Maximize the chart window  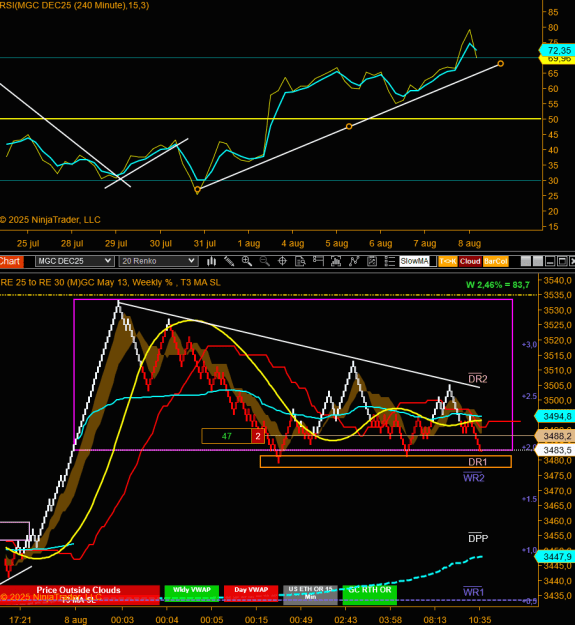pos(562,261)
